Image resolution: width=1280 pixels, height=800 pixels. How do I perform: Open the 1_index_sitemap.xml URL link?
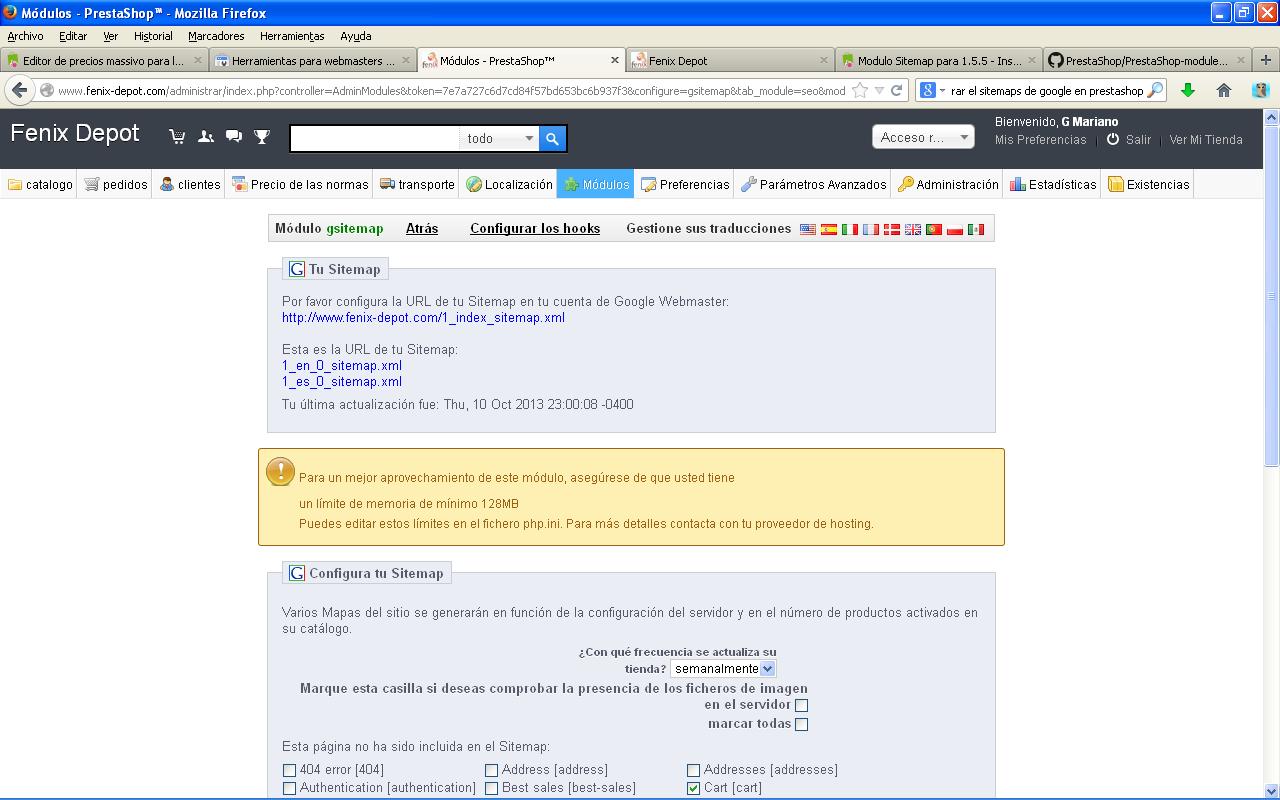point(423,318)
